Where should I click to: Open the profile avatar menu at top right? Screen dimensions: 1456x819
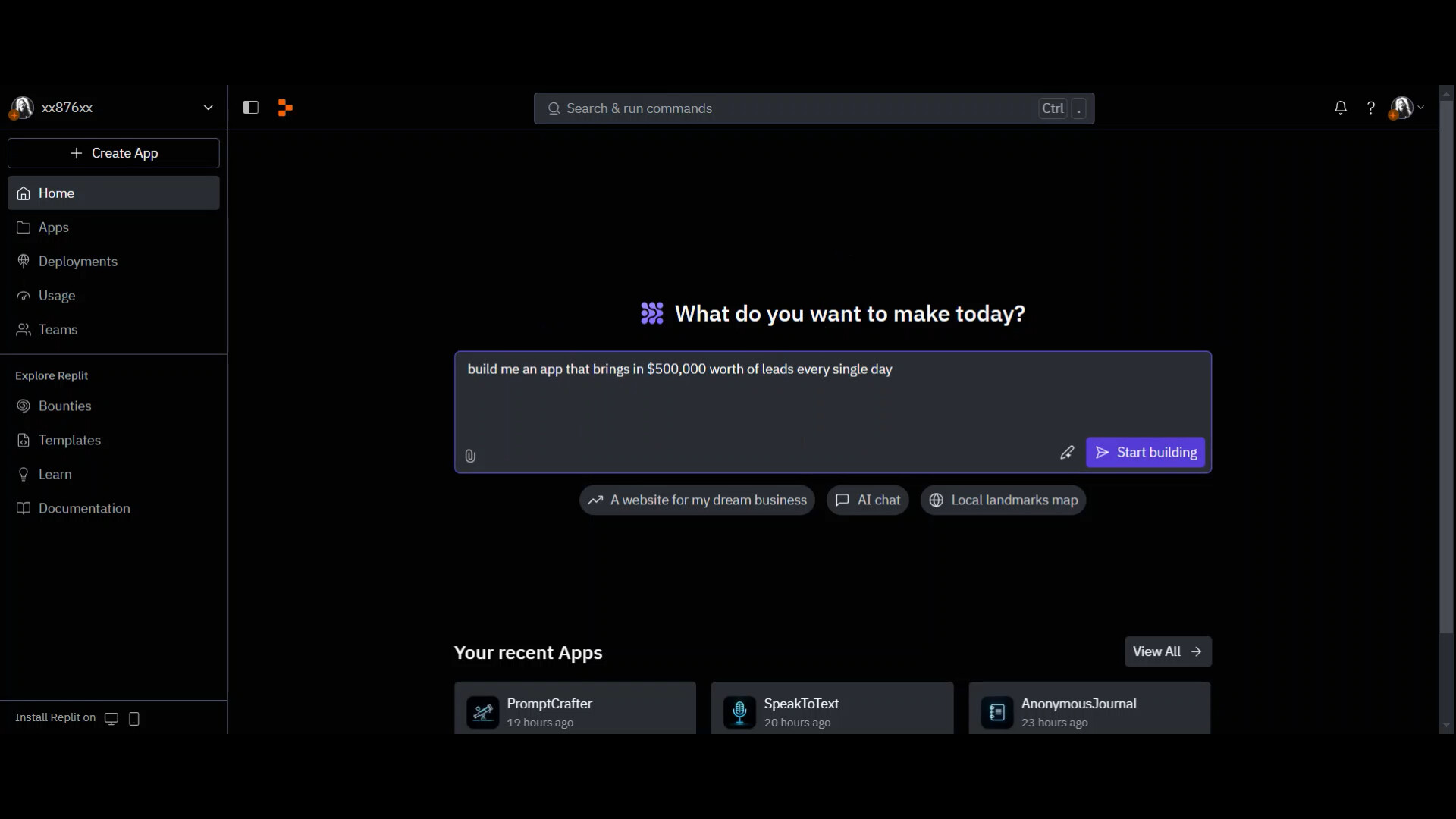tap(1407, 108)
